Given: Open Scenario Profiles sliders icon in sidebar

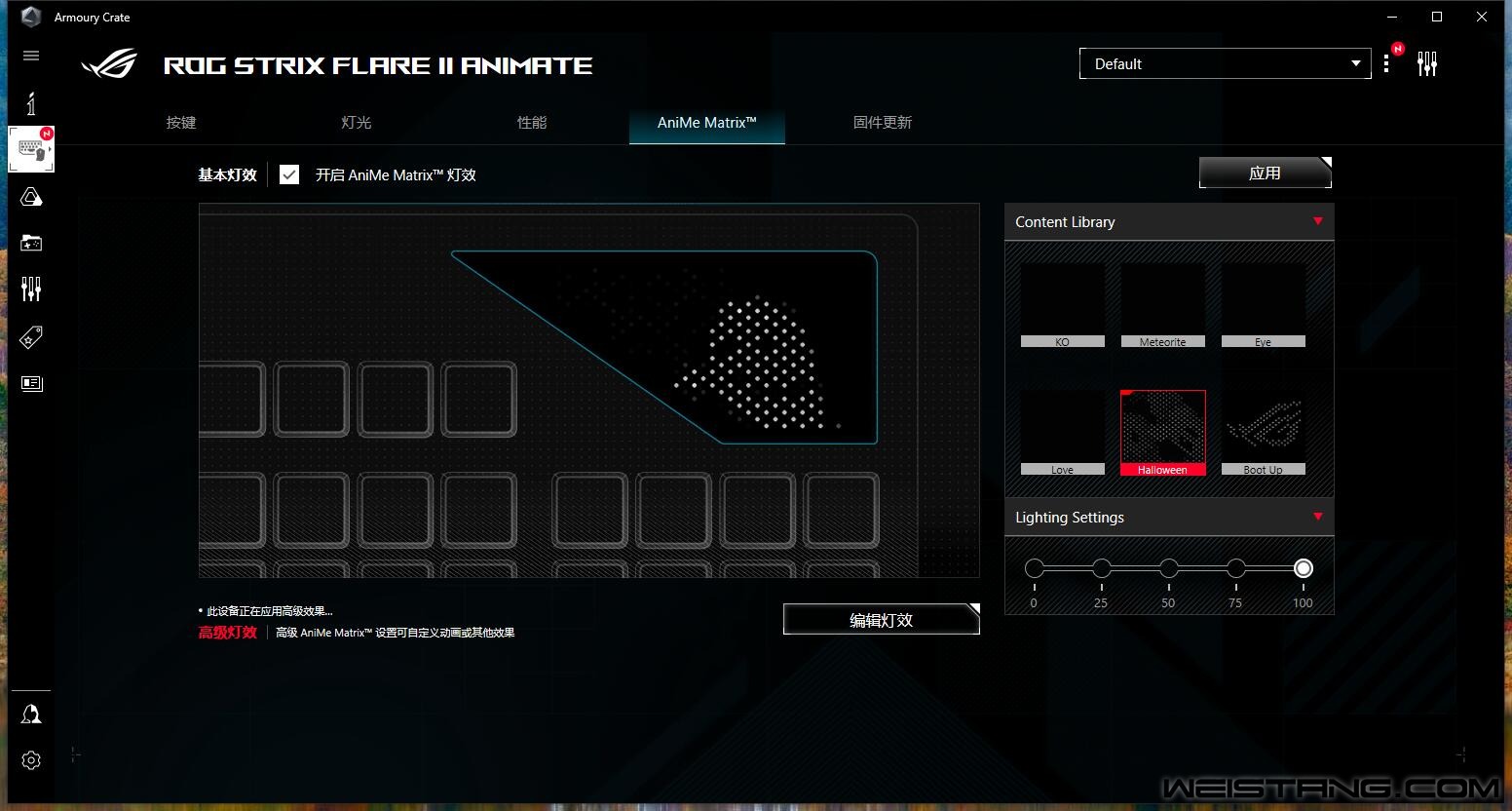Looking at the screenshot, I should coord(31,289).
